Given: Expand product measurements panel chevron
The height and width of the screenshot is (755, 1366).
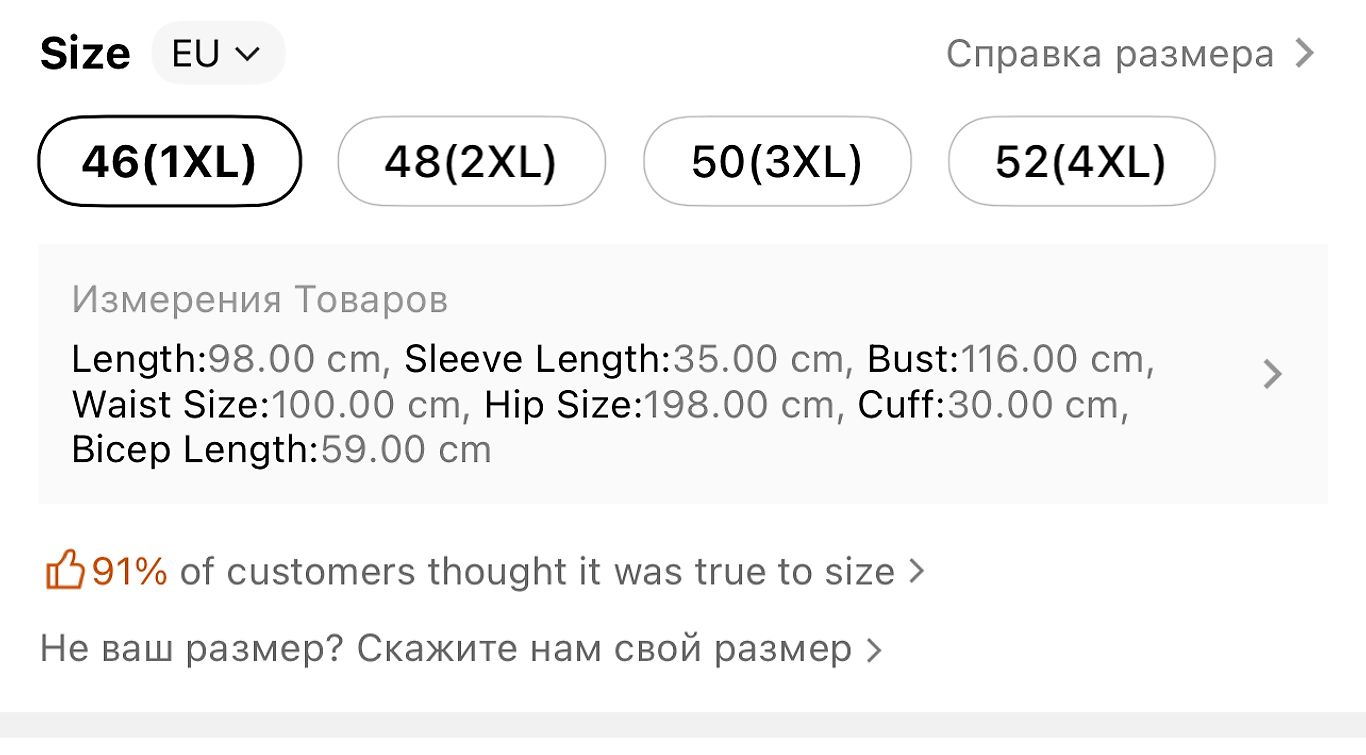Looking at the screenshot, I should click(1272, 375).
